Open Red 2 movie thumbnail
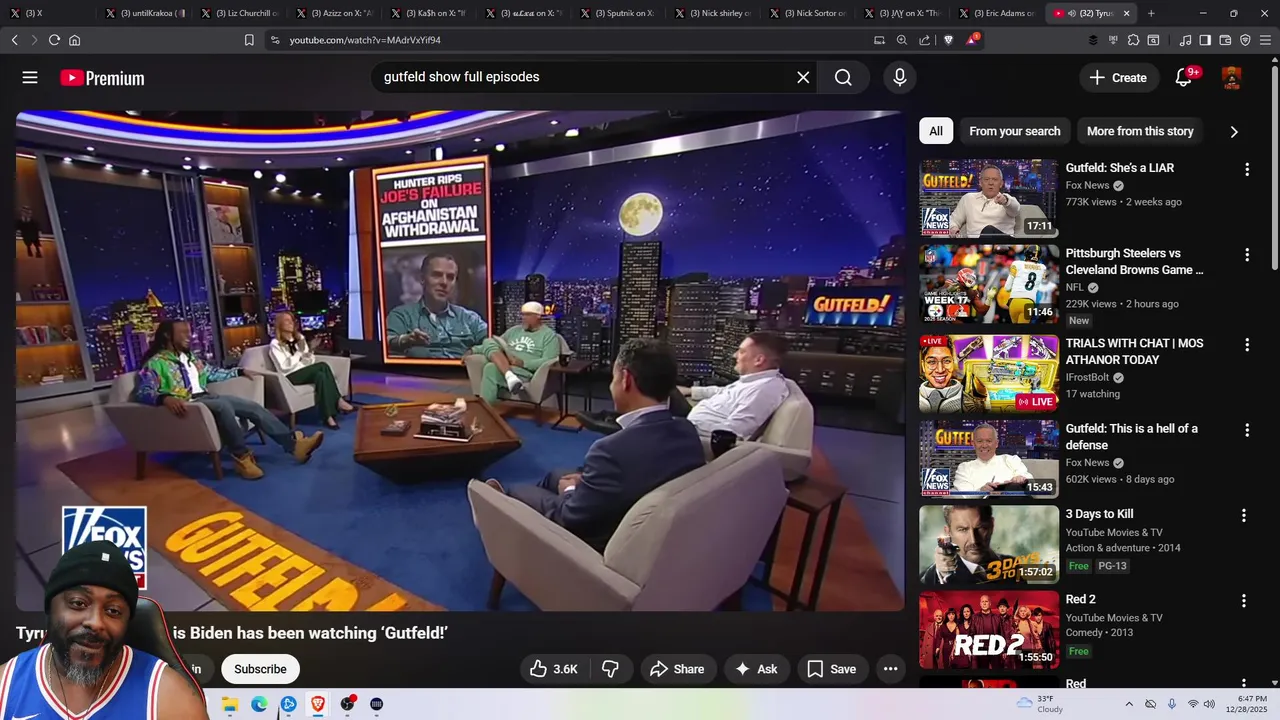Viewport: 1280px width, 720px height. [988, 630]
